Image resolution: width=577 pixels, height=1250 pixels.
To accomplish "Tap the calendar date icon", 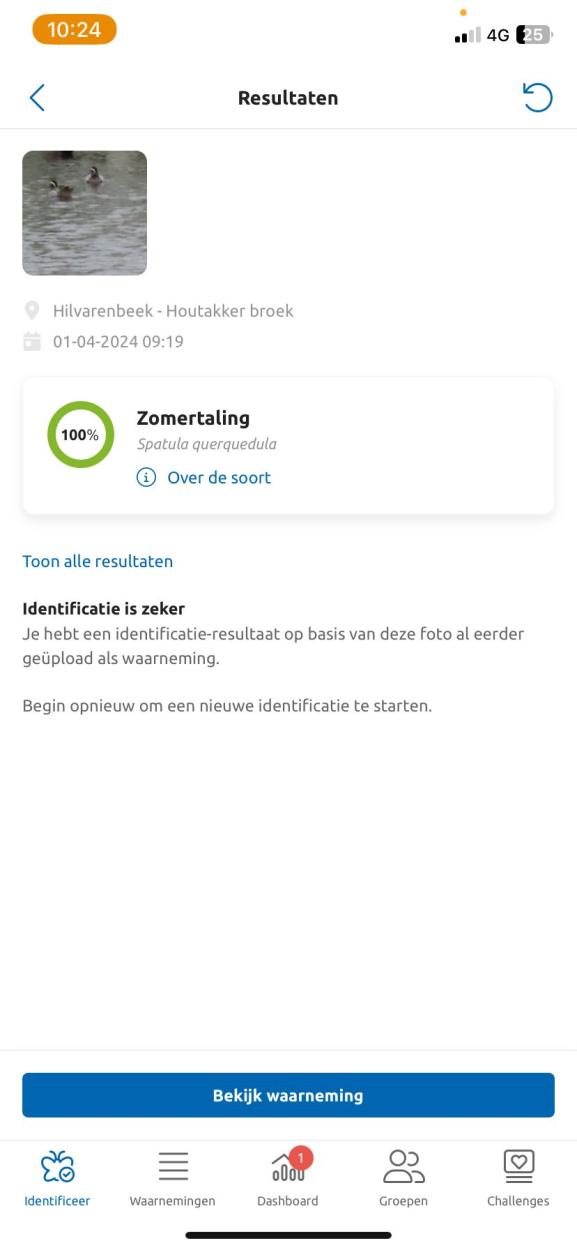I will pos(32,342).
